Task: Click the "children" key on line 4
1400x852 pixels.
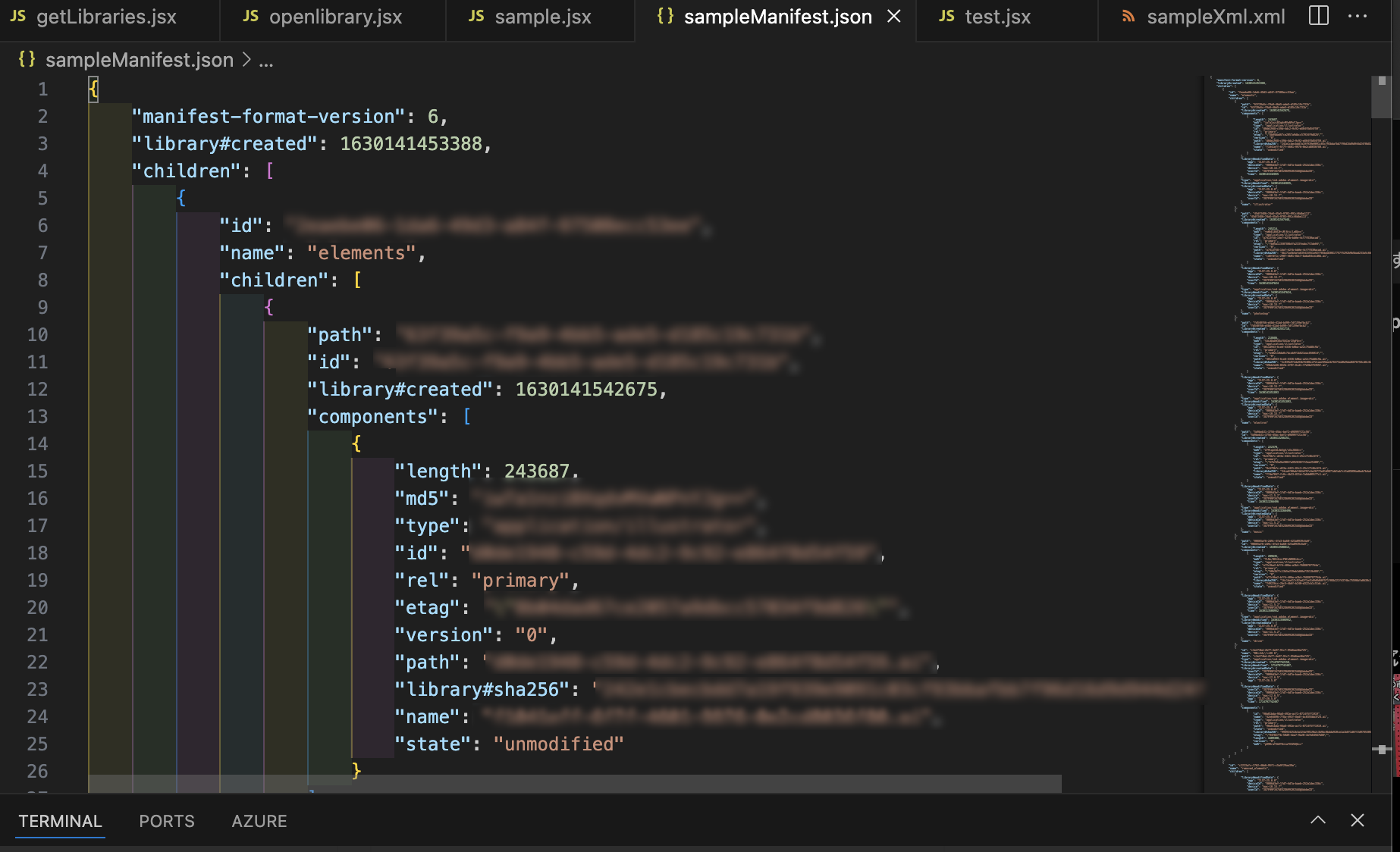Action: click(x=187, y=171)
